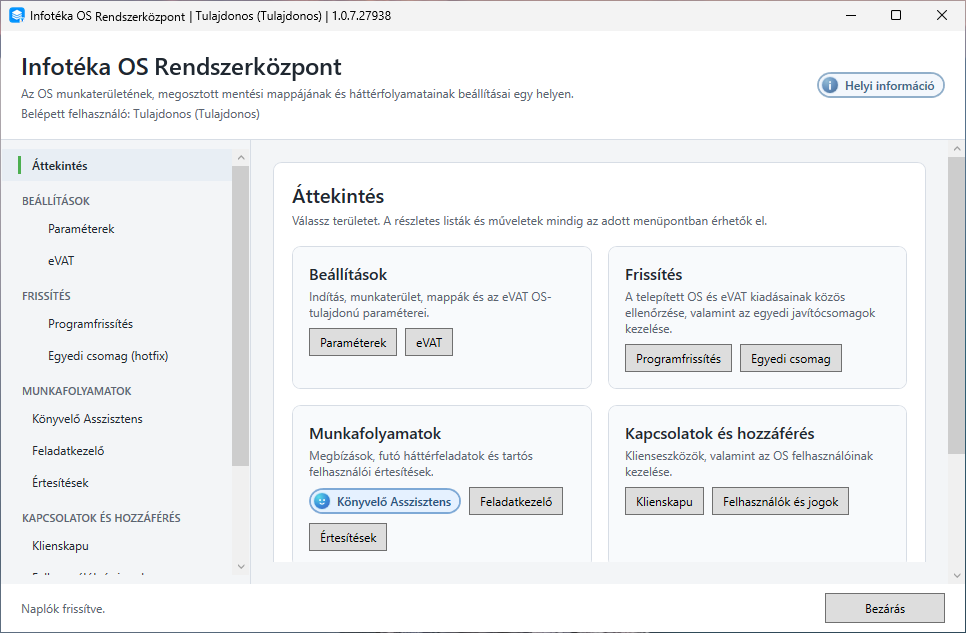Click the MUNKAFOLYAMATOK section header
Image resolution: width=966 pixels, height=633 pixels.
click(x=77, y=391)
